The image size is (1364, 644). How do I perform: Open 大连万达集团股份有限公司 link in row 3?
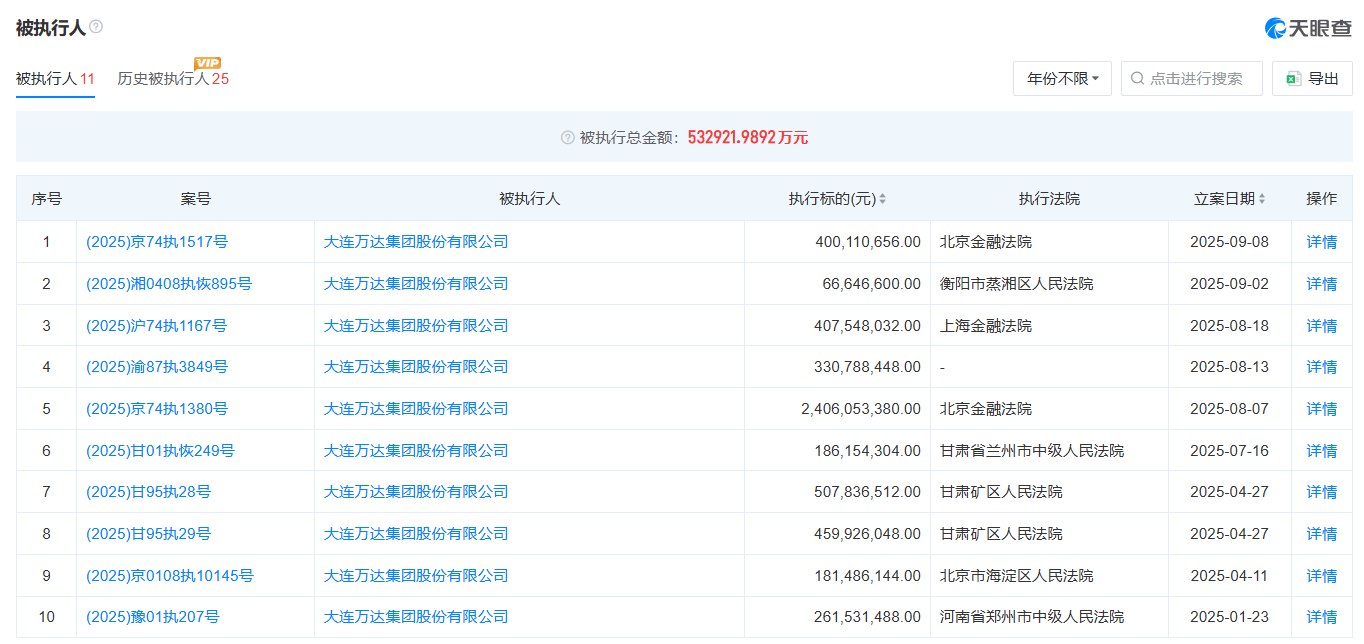point(416,325)
